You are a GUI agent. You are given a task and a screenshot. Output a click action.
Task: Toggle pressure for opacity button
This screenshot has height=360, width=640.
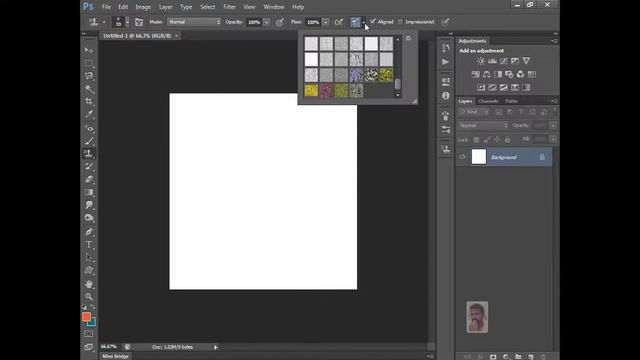click(x=280, y=22)
